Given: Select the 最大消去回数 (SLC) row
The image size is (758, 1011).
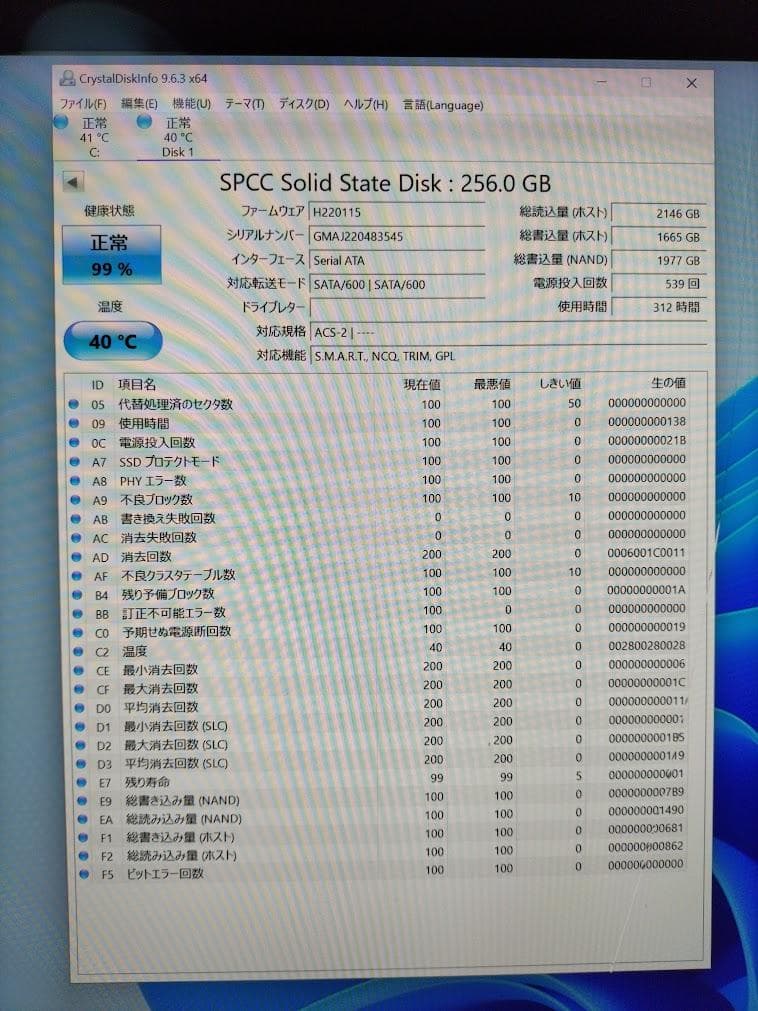Looking at the screenshot, I should (x=381, y=744).
